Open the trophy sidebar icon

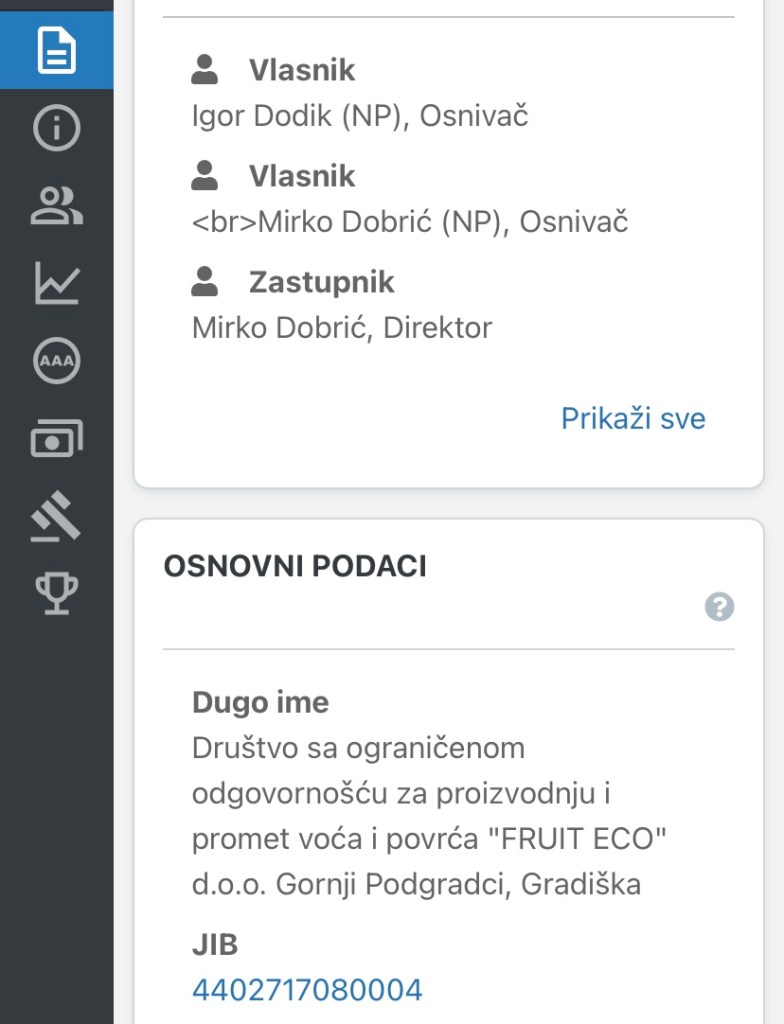(56, 593)
